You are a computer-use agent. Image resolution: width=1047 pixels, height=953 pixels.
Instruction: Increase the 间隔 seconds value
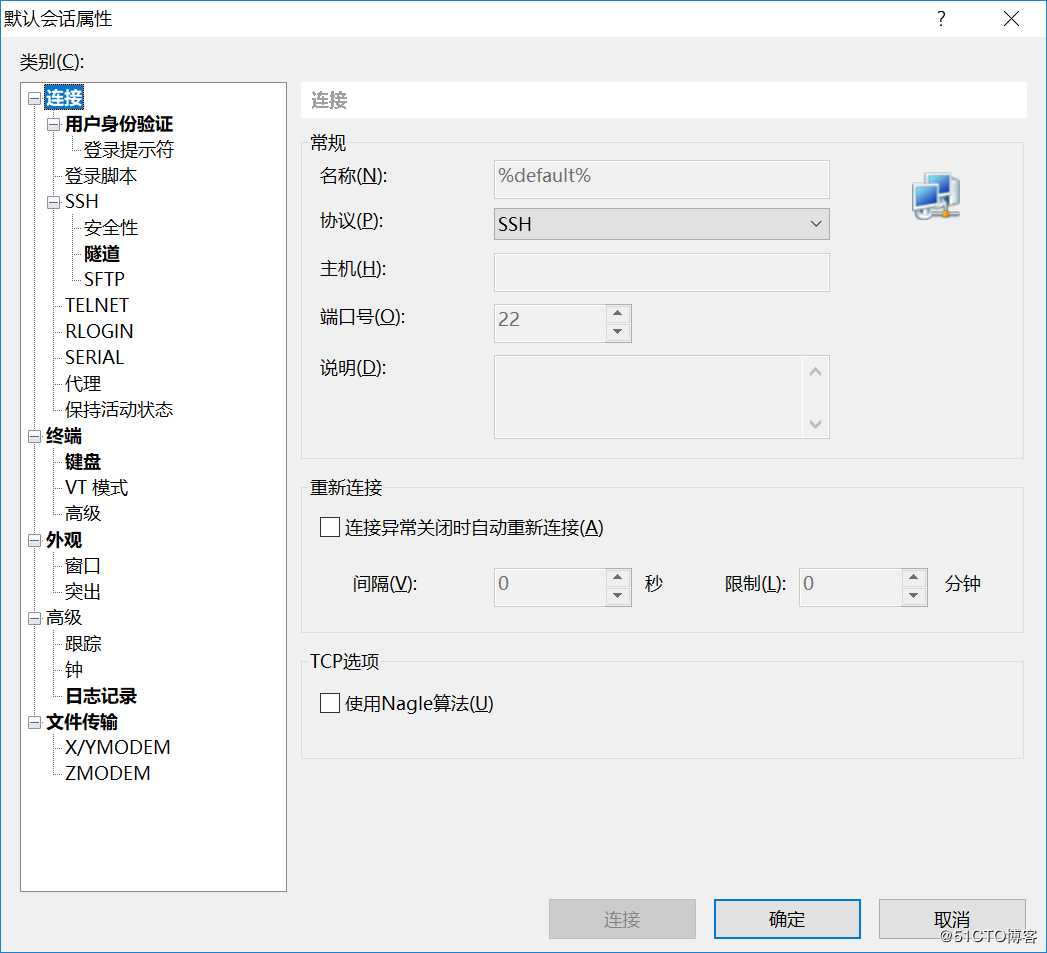[x=618, y=577]
